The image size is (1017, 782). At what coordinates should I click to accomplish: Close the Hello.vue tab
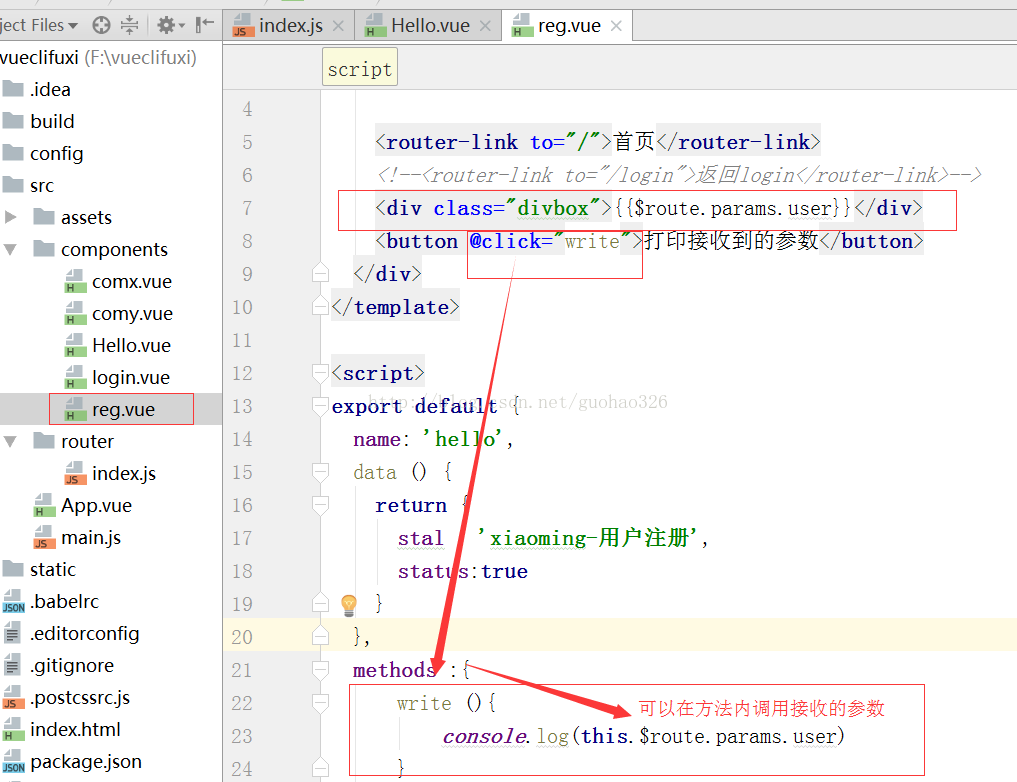click(485, 26)
